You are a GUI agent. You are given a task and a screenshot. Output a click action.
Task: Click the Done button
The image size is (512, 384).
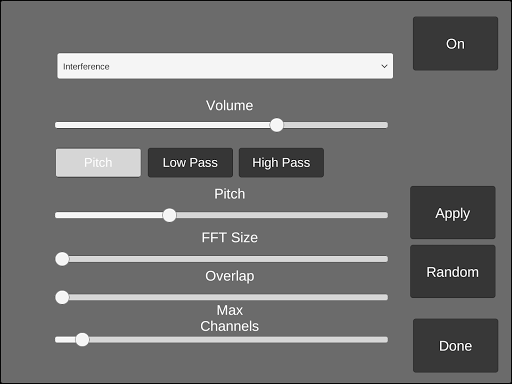pos(455,346)
